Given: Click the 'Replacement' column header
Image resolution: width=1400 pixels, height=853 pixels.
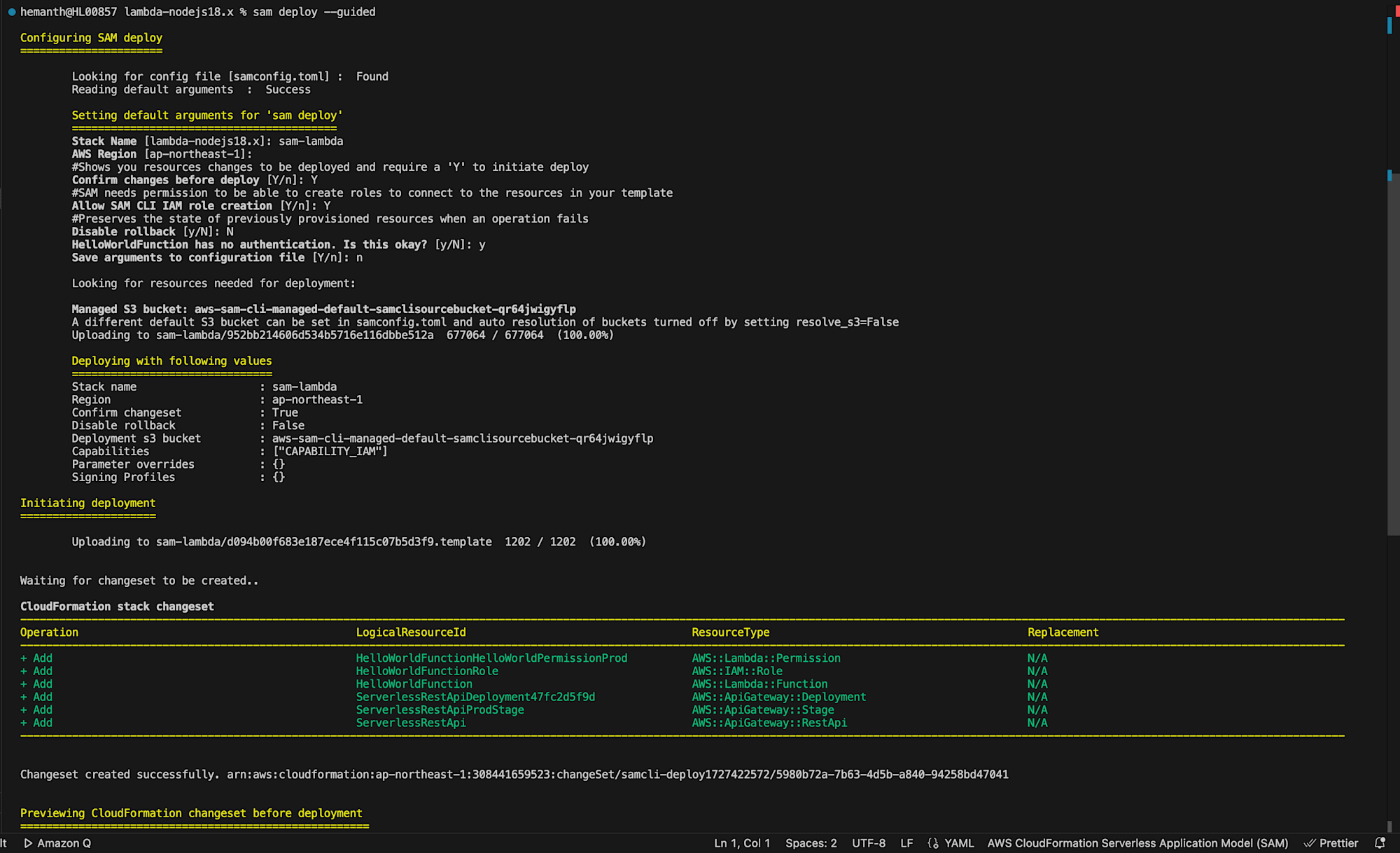Looking at the screenshot, I should pyautogui.click(x=1063, y=632).
